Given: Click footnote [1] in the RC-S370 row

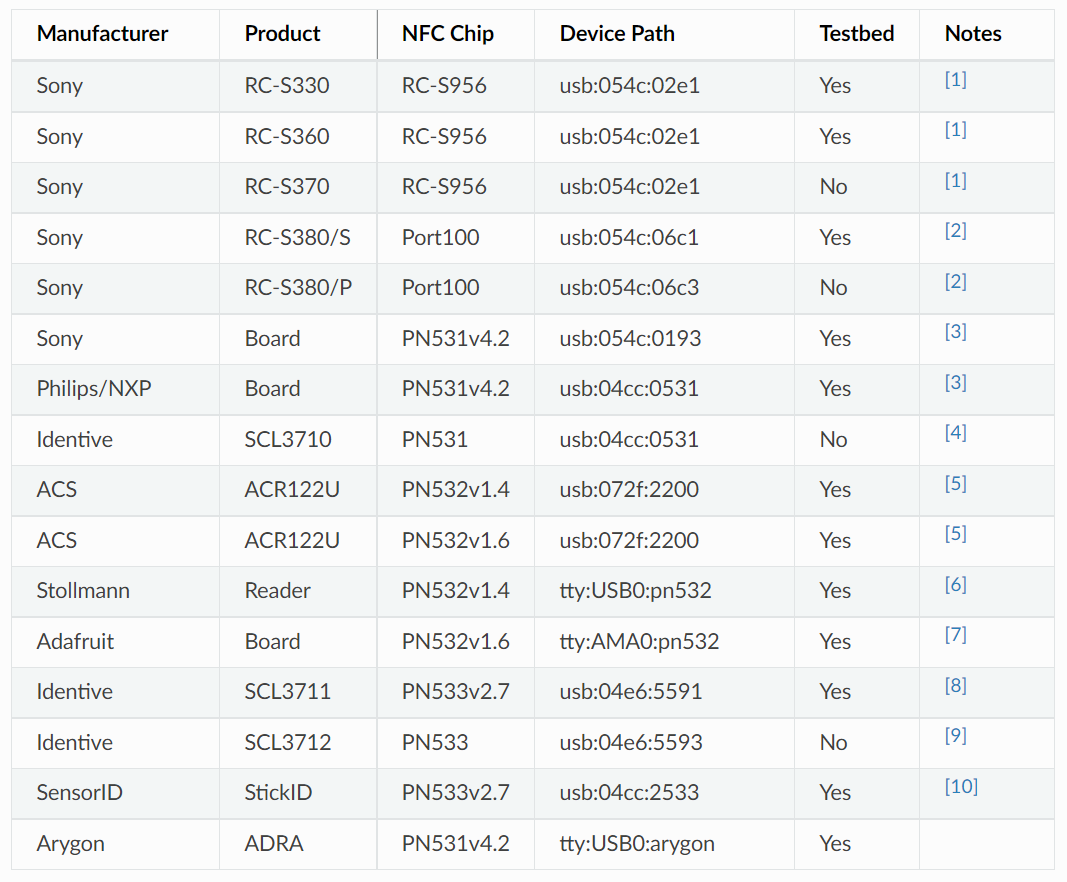Looking at the screenshot, I should 955,181.
